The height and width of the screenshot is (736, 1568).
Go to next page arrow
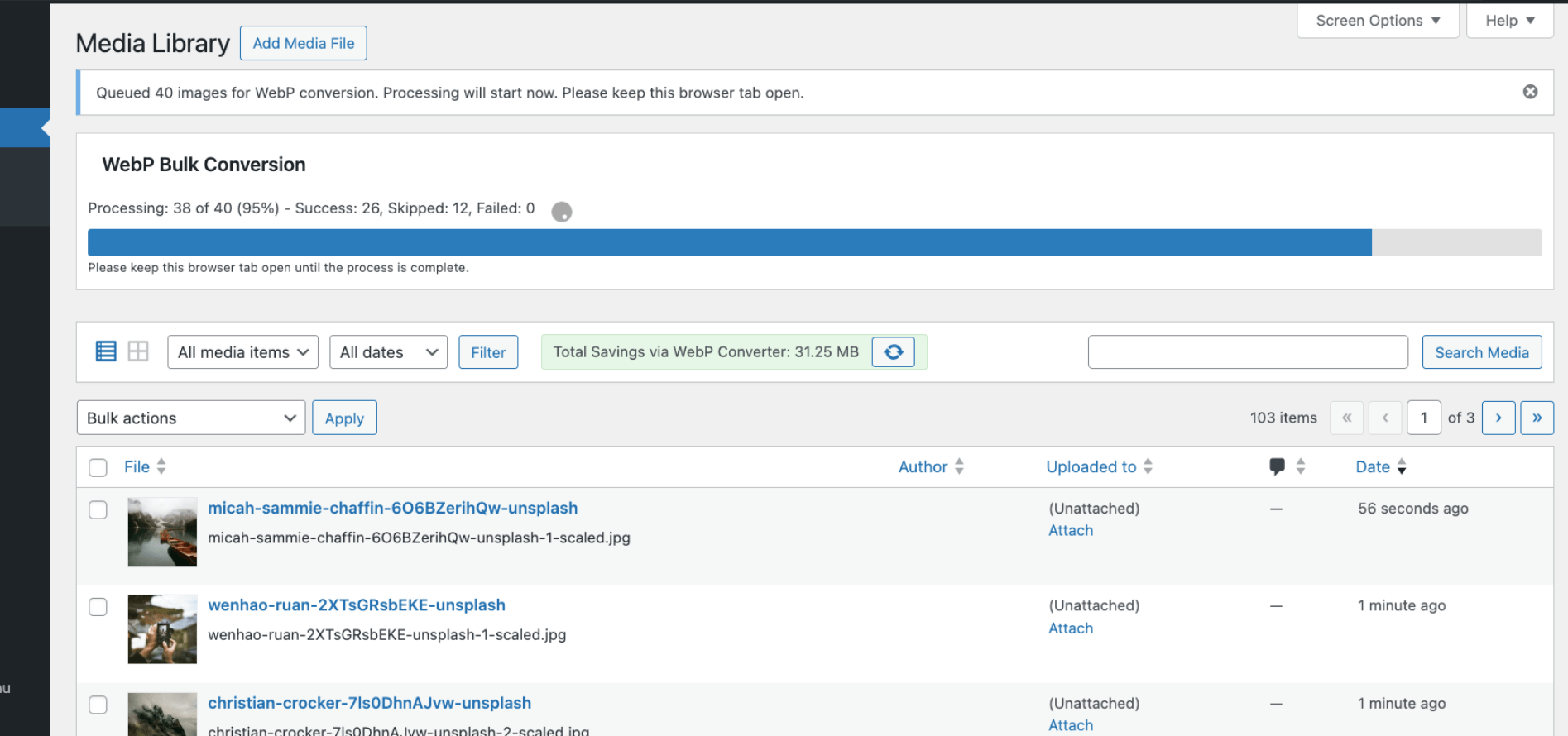tap(1498, 418)
